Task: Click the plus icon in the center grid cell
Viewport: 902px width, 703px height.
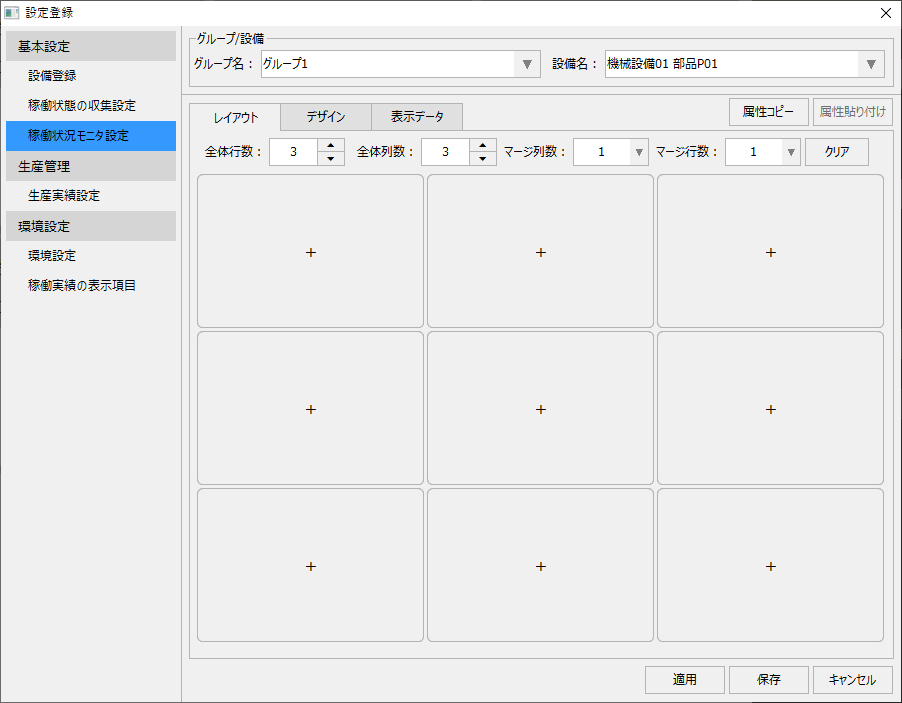Action: [x=540, y=409]
